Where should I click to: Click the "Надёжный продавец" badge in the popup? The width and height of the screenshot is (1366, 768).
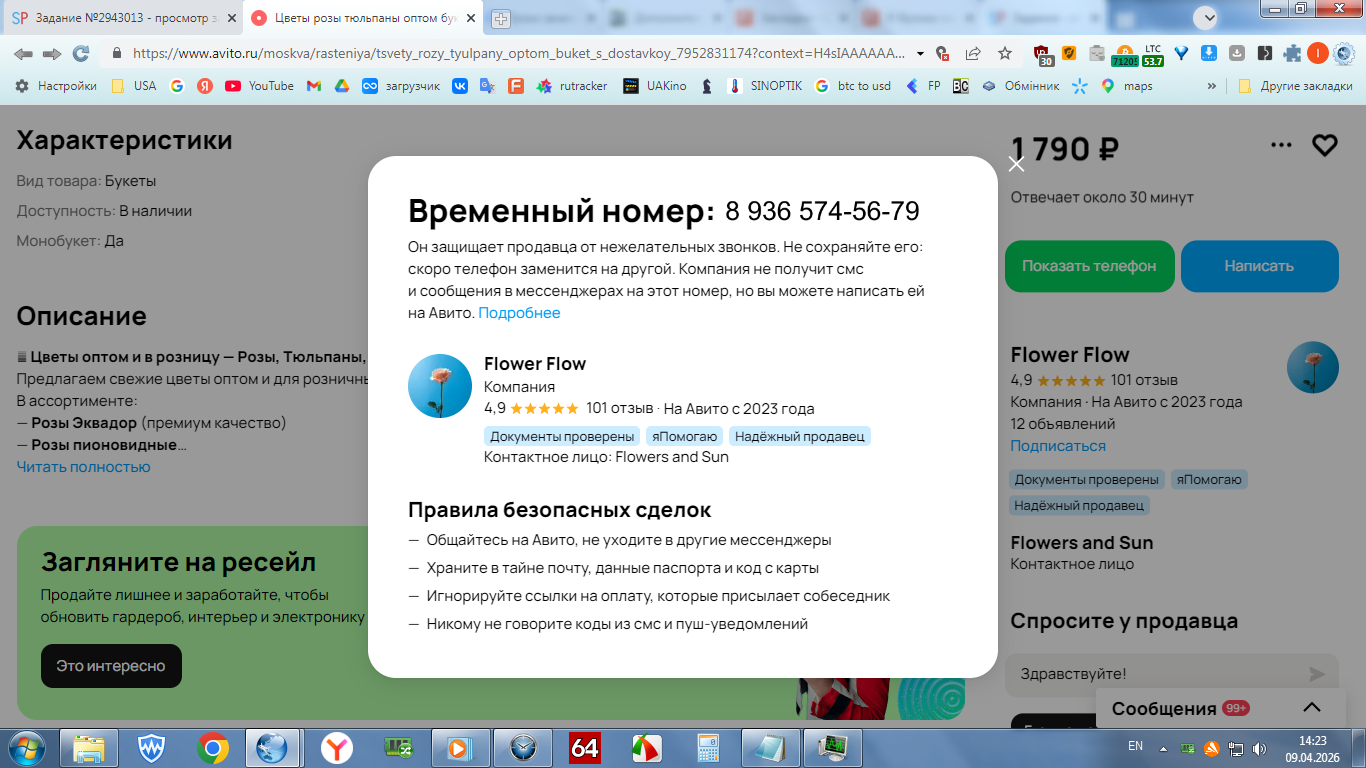800,436
